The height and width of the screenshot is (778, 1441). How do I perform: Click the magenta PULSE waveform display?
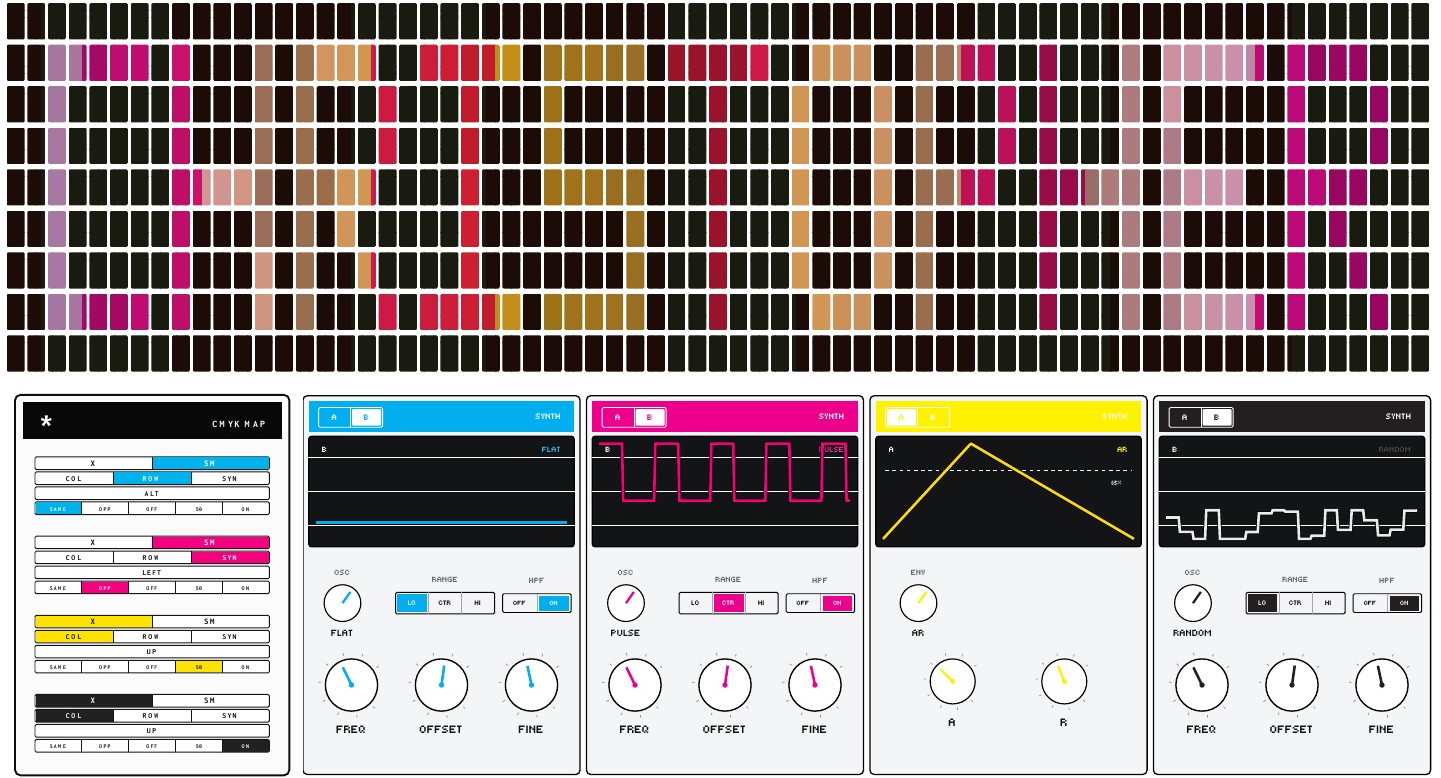pos(725,491)
